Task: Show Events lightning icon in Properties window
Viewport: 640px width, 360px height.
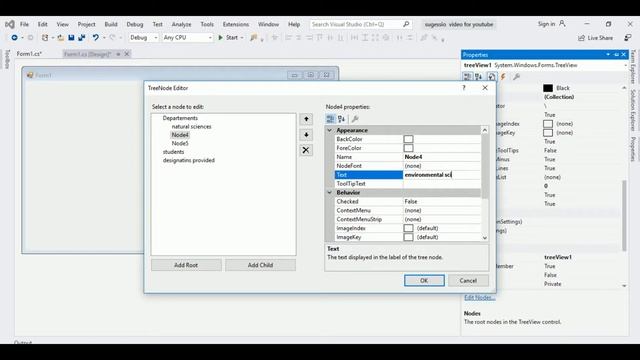Action: 503,76
